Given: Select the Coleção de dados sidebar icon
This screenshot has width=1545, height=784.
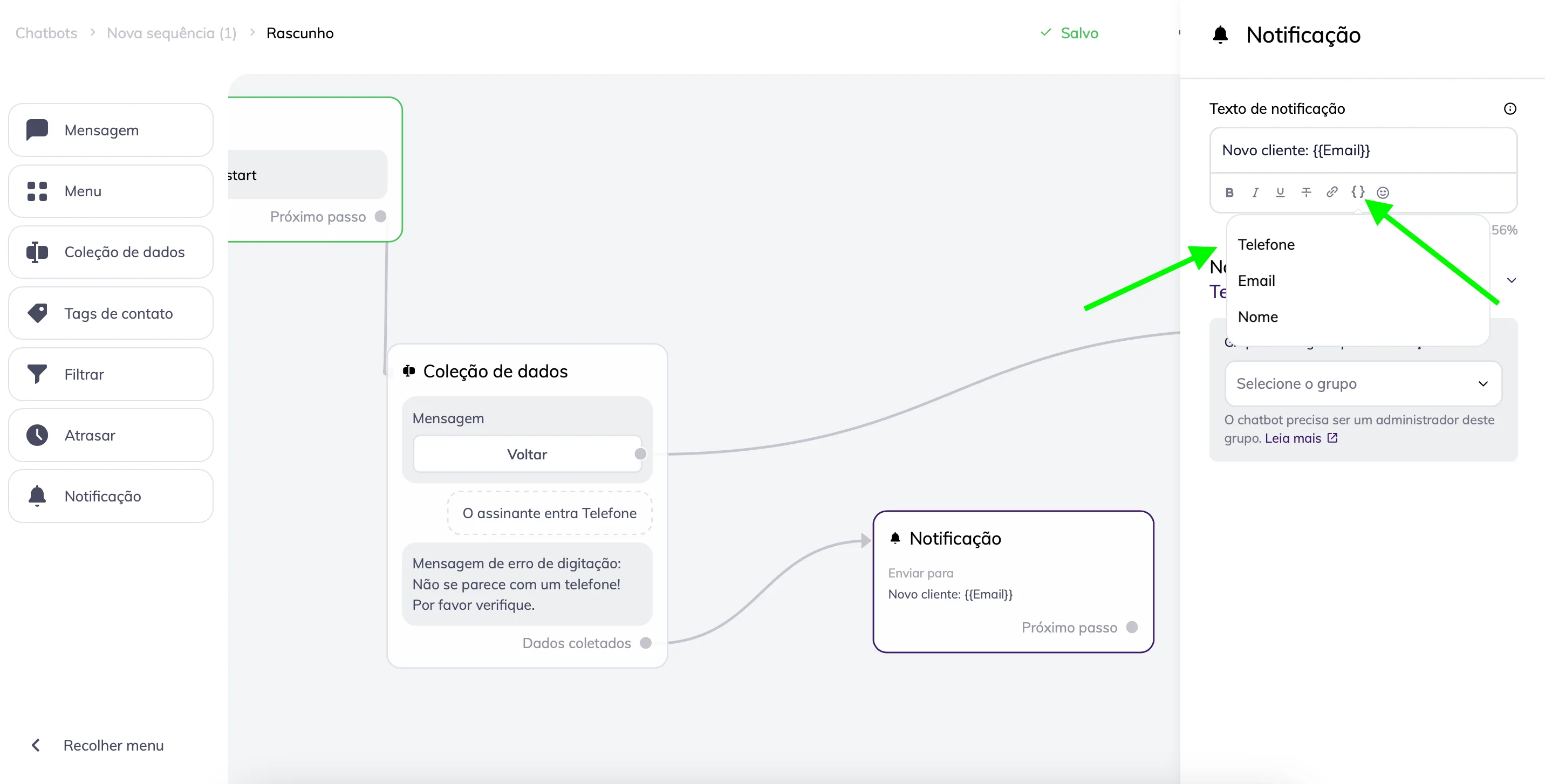Looking at the screenshot, I should [x=37, y=252].
